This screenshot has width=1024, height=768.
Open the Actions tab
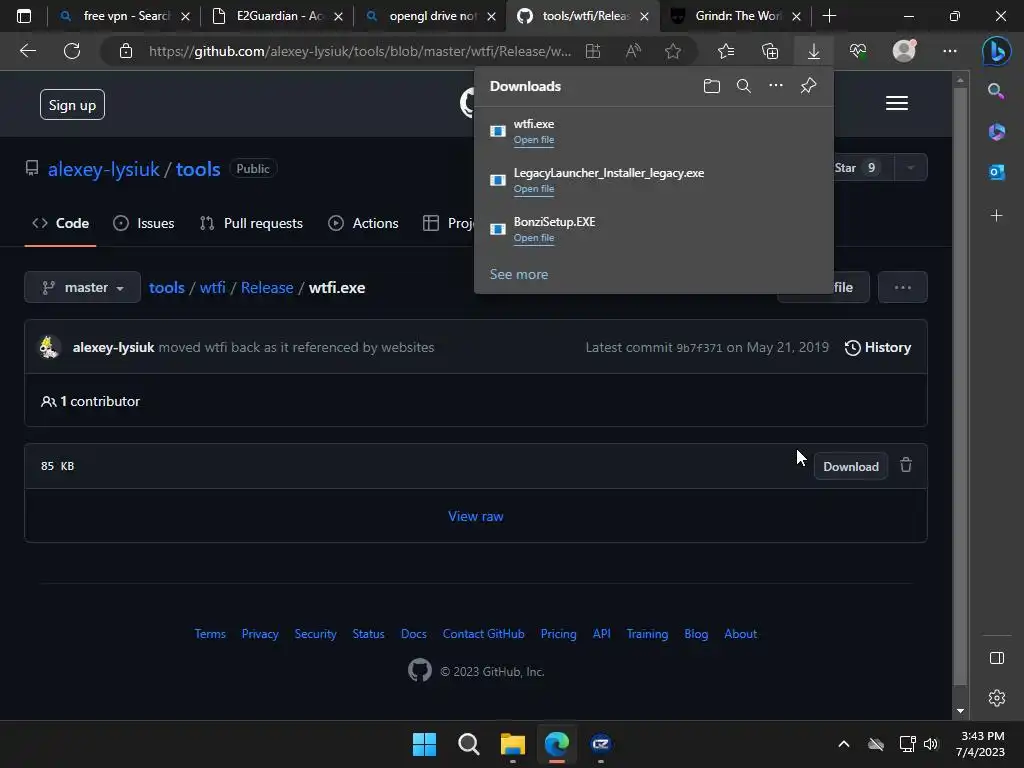click(x=363, y=223)
